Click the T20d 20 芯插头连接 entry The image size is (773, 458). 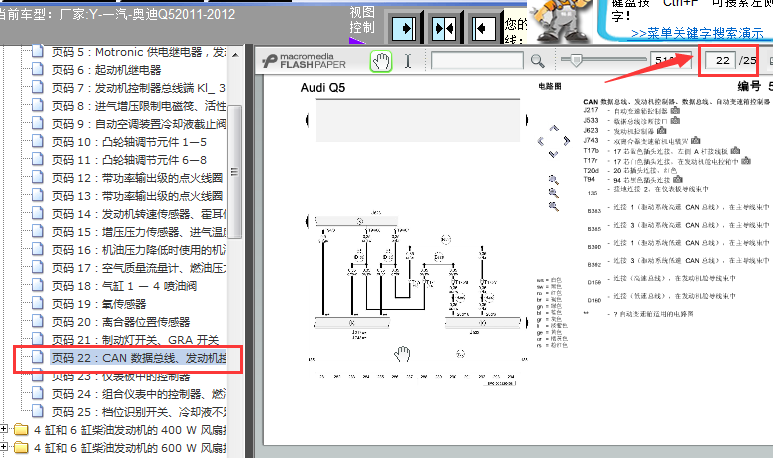630,170
